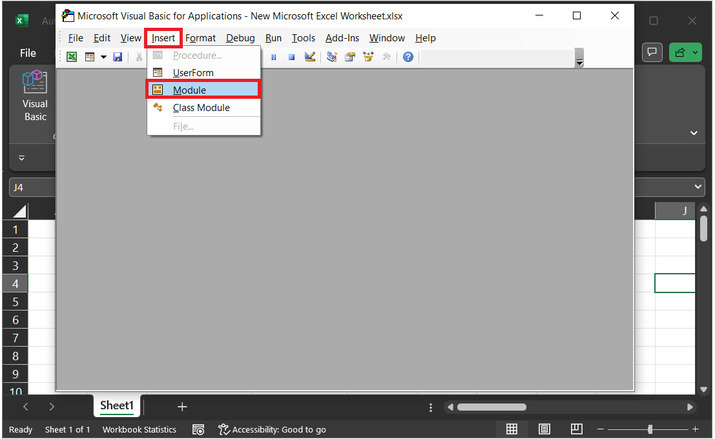The height and width of the screenshot is (439, 715).
Task: Open the insert object dropdown arrow in toolbar
Action: click(104, 57)
